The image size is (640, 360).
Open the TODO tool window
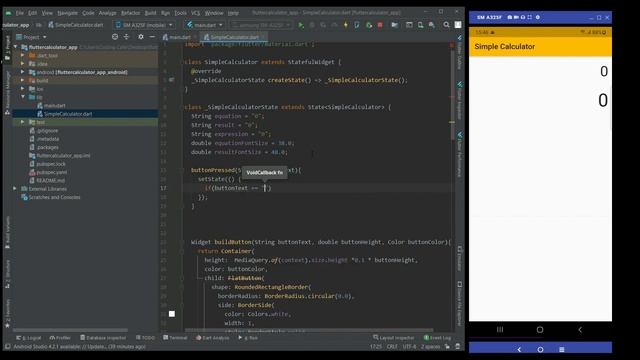(x=146, y=338)
